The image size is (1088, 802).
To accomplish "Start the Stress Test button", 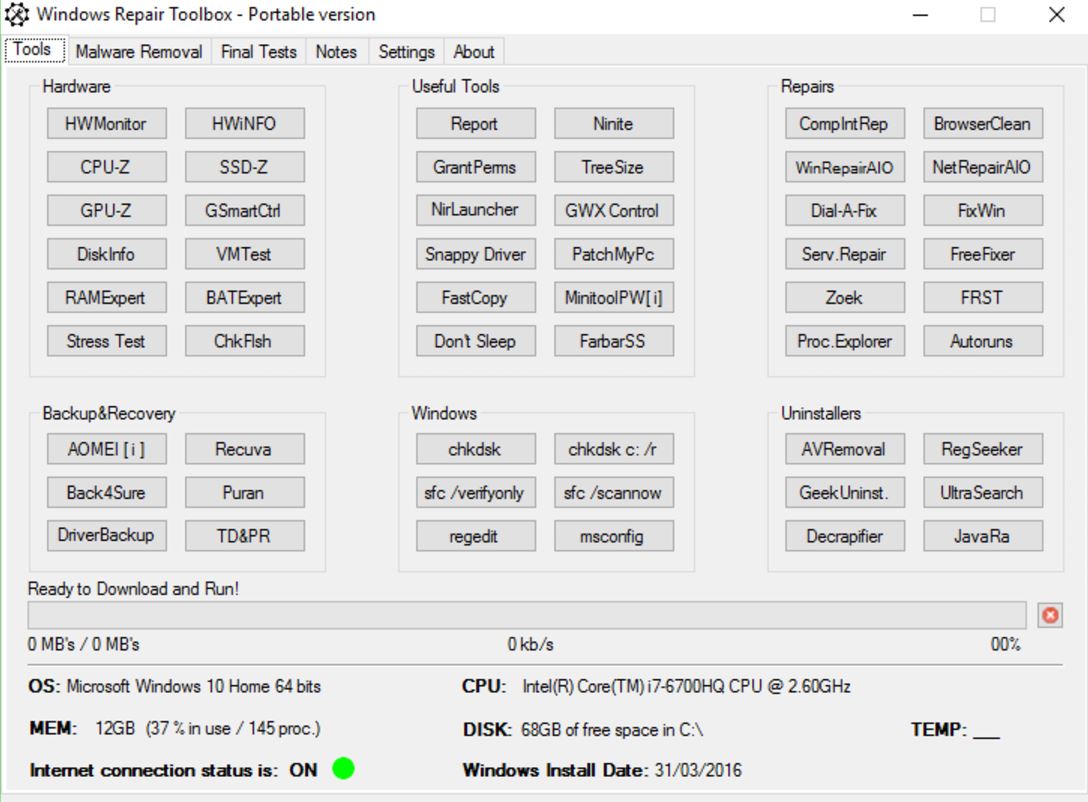I will (x=106, y=341).
